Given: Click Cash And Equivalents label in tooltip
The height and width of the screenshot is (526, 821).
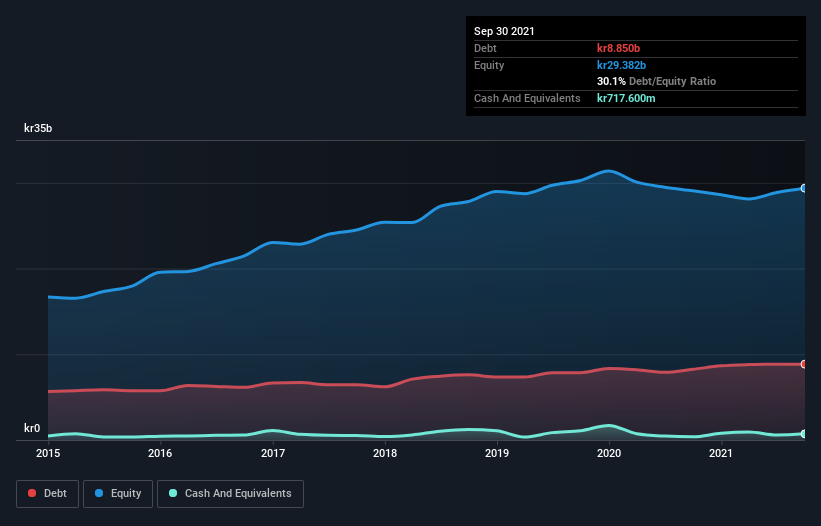Looking at the screenshot, I should coord(527,98).
